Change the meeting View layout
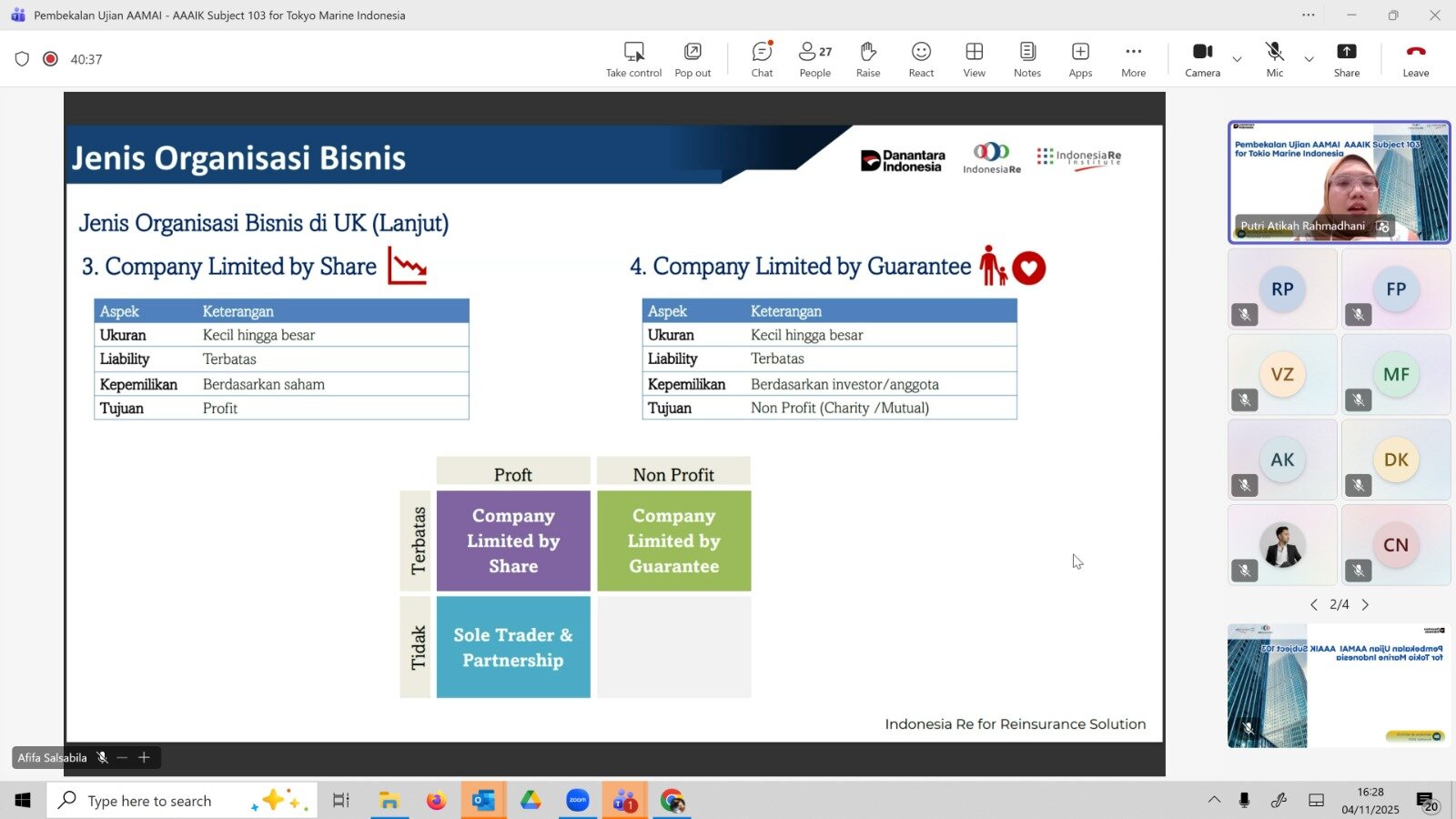The width and height of the screenshot is (1456, 819). (x=974, y=59)
